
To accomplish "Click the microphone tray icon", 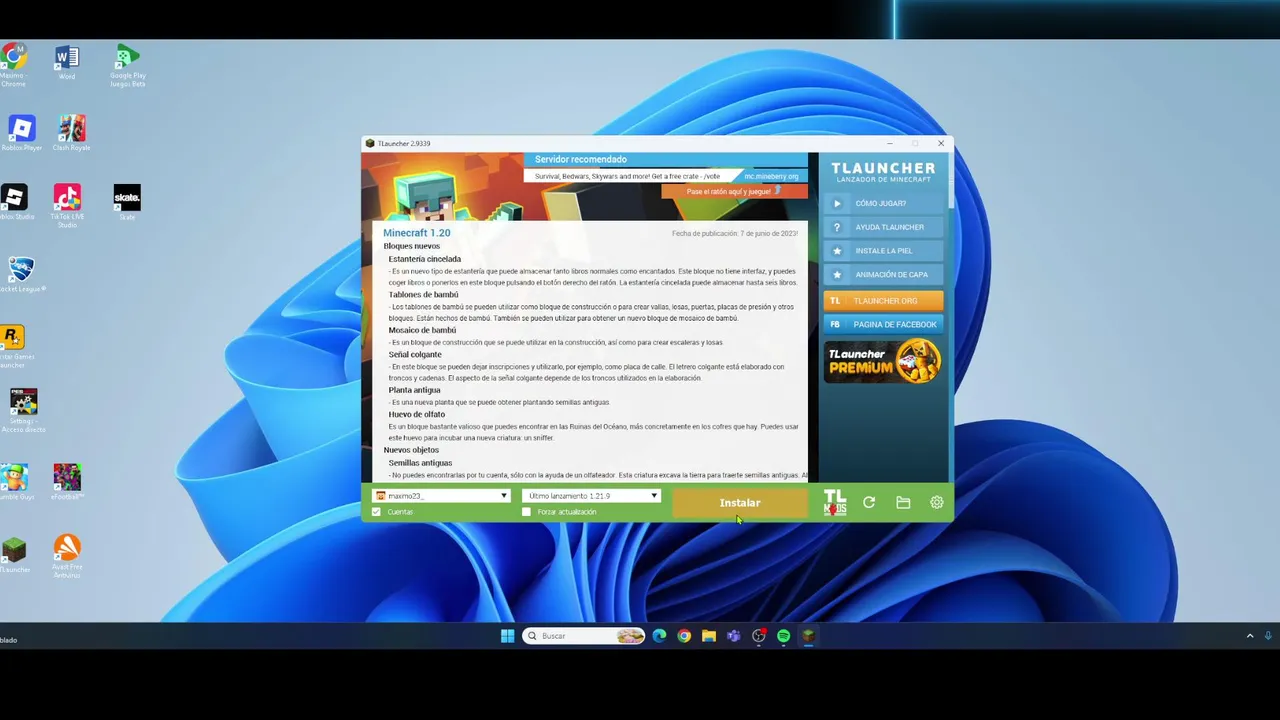I will click(1268, 636).
